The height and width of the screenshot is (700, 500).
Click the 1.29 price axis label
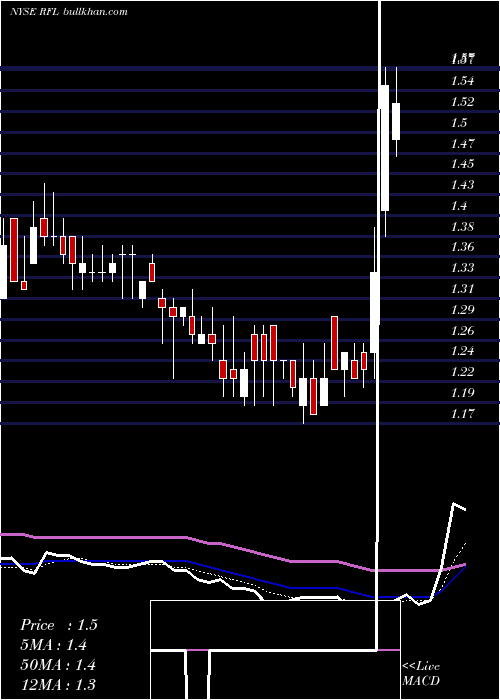point(462,309)
